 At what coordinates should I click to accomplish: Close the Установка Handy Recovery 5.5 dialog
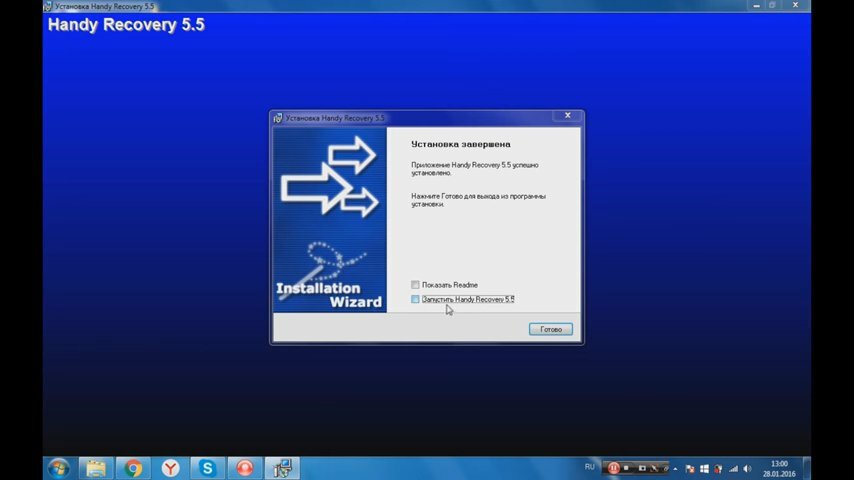tap(568, 116)
